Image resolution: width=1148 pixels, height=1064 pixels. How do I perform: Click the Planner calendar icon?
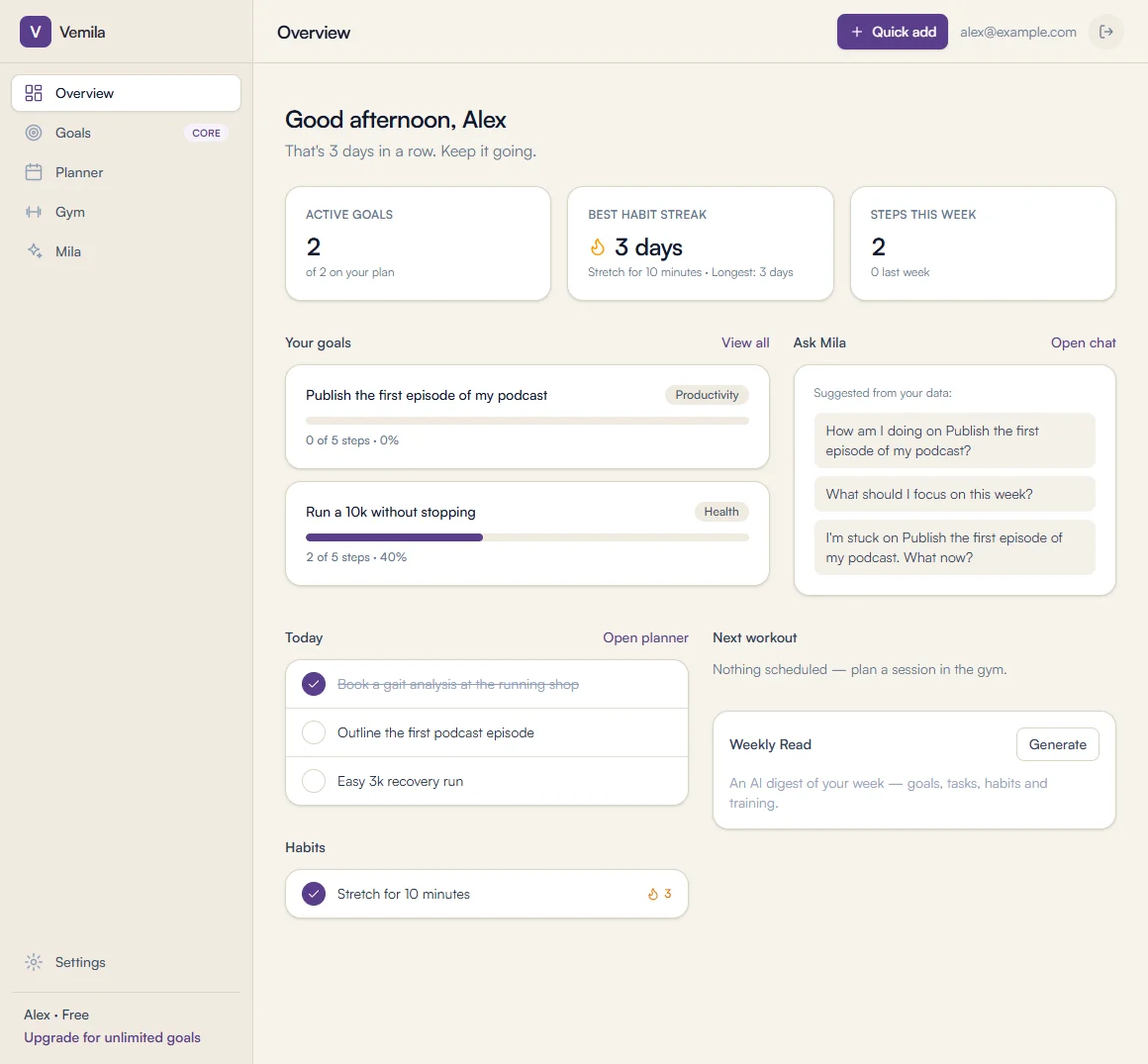coord(34,172)
